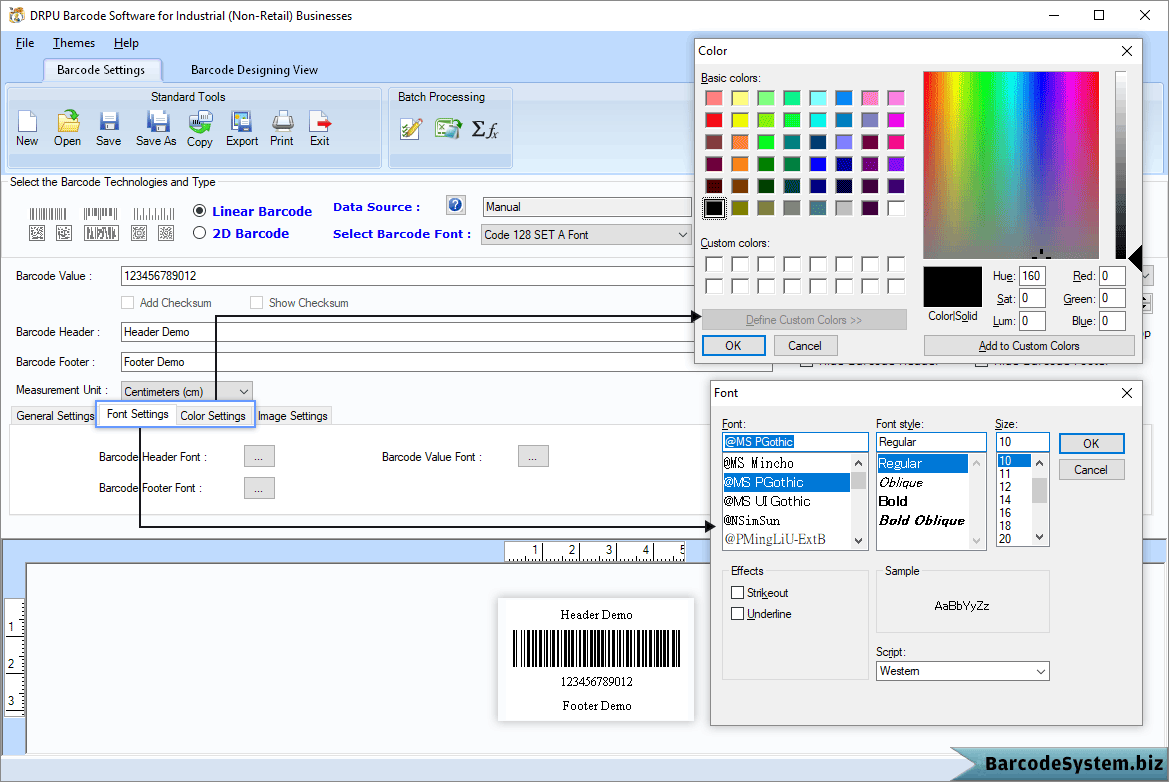Click the second linear barcode sample icon

(x=101, y=214)
